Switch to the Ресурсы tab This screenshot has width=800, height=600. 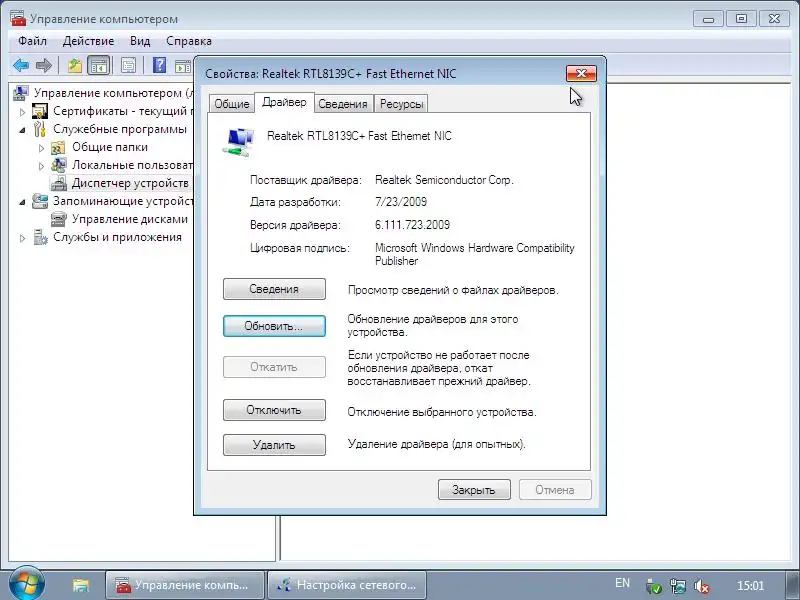(x=402, y=104)
